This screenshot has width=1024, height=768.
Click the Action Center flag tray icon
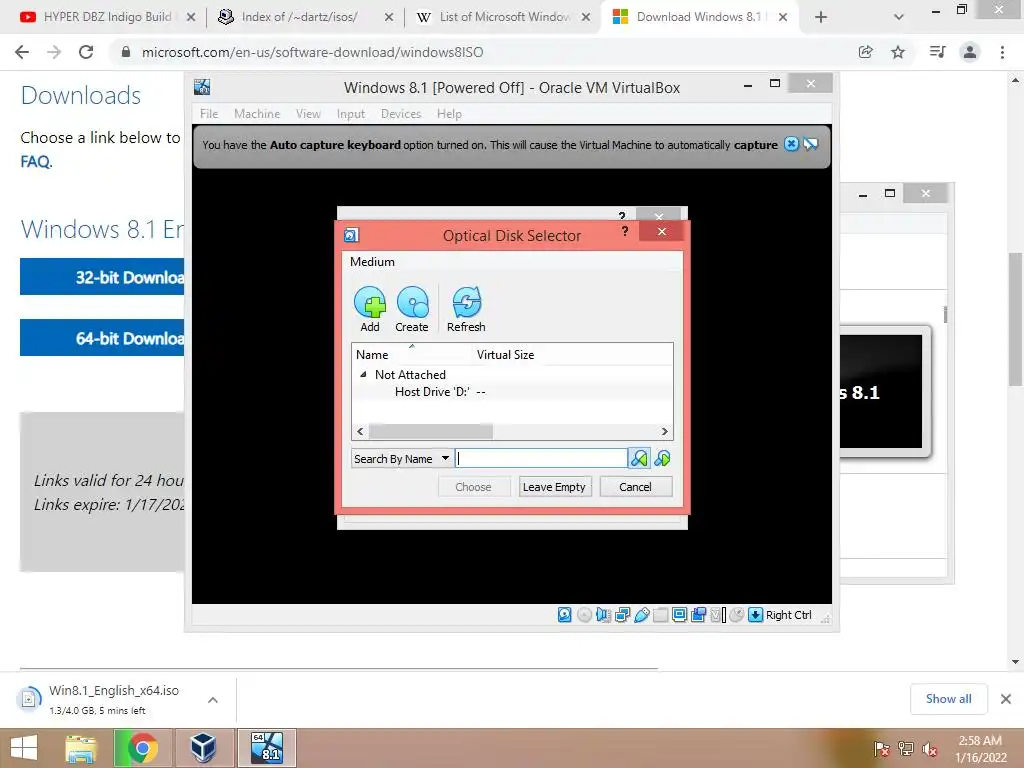click(x=881, y=749)
